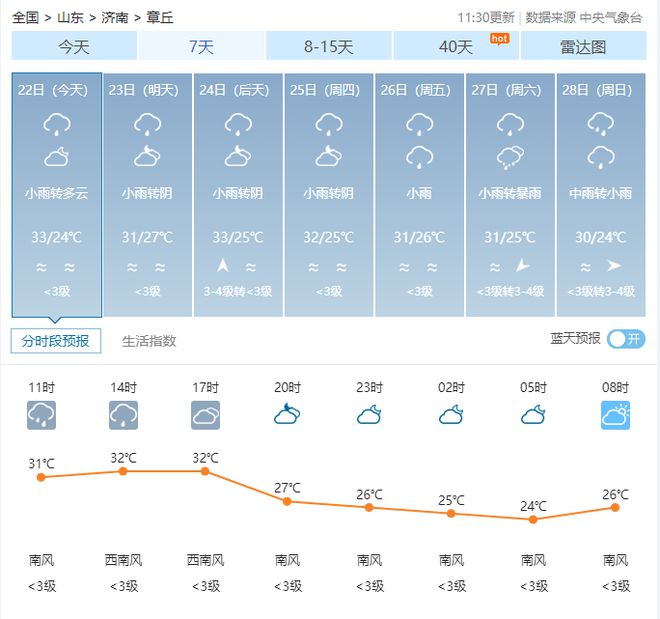Click the 33/24℃ temperature text
This screenshot has height=619, width=660.
[x=57, y=237]
